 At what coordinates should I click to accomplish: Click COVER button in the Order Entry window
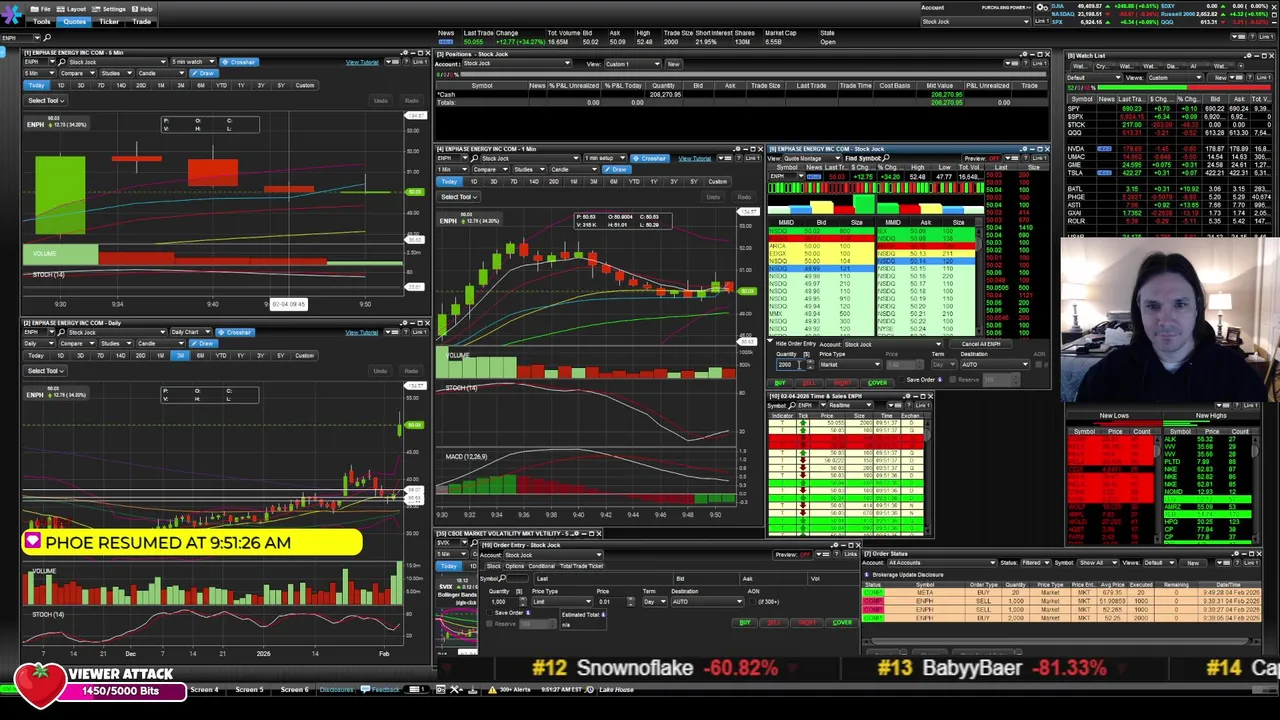842,623
